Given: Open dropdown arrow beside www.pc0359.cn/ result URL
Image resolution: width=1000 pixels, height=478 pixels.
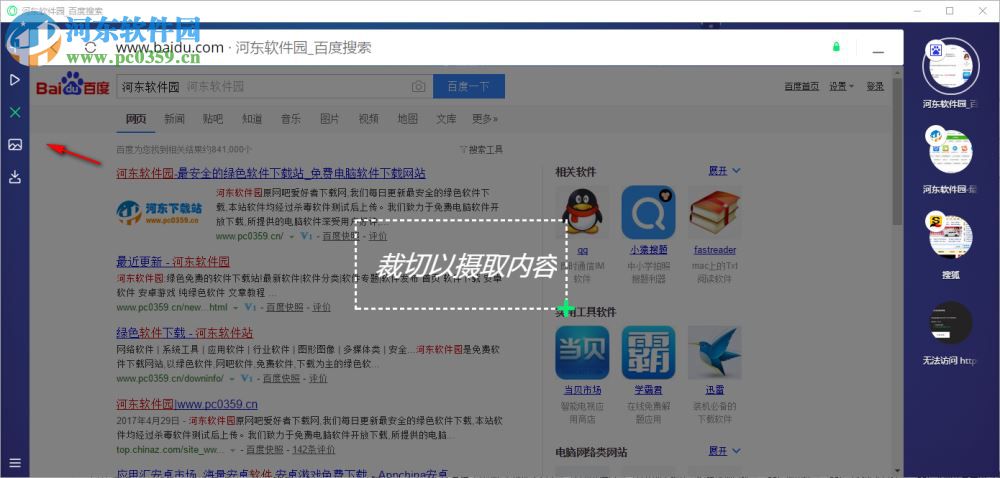Looking at the screenshot, I should click(x=291, y=236).
